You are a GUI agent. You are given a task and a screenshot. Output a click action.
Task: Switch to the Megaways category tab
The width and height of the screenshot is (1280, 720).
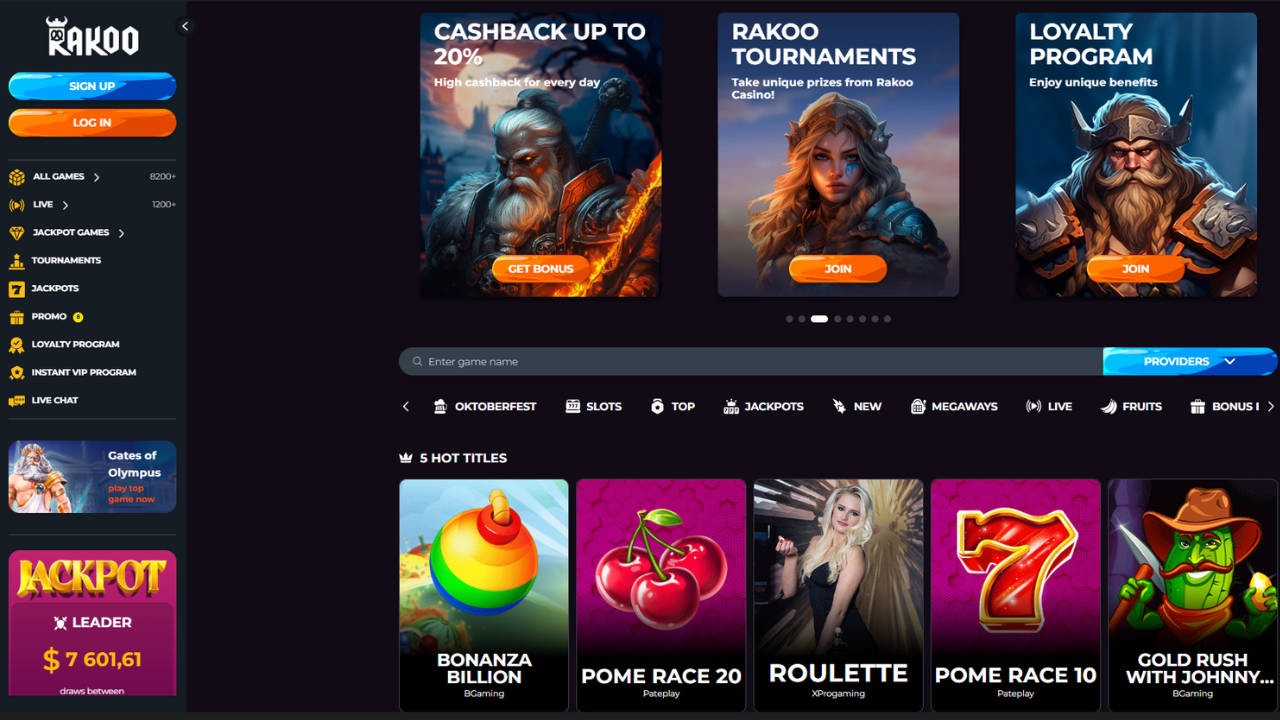pyautogui.click(x=954, y=407)
